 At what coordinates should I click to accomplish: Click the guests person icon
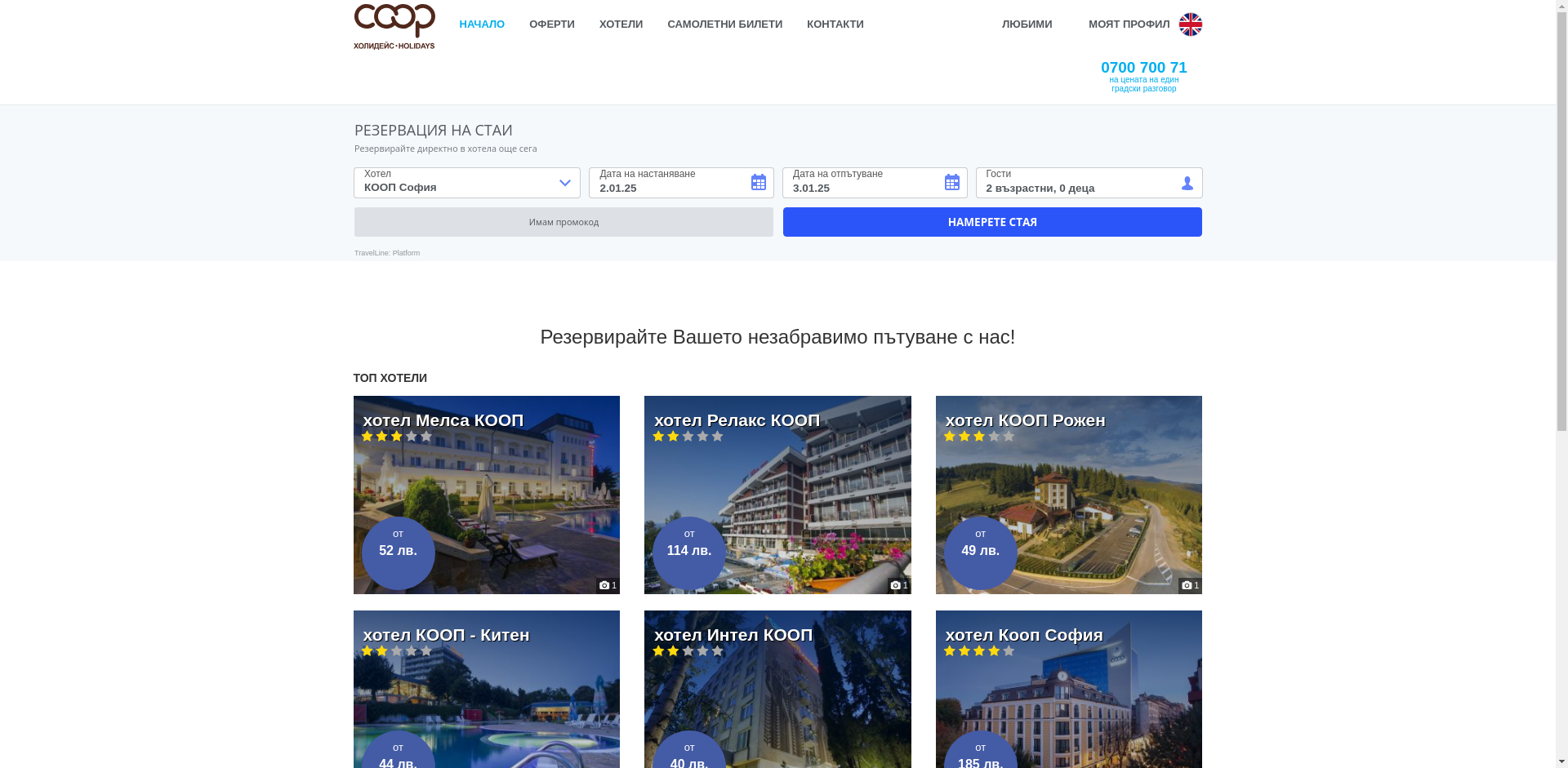(x=1187, y=184)
